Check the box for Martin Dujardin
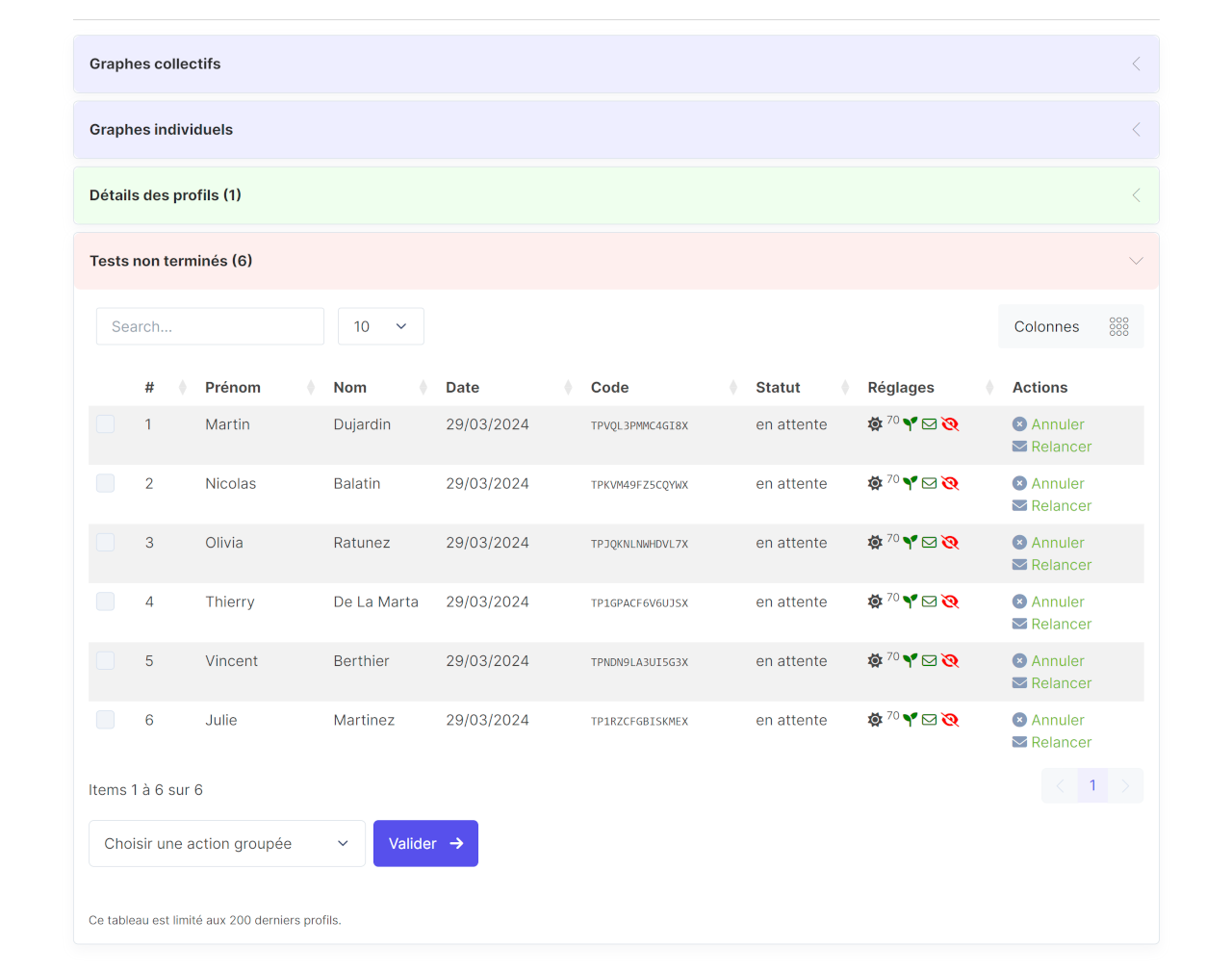 pos(106,424)
